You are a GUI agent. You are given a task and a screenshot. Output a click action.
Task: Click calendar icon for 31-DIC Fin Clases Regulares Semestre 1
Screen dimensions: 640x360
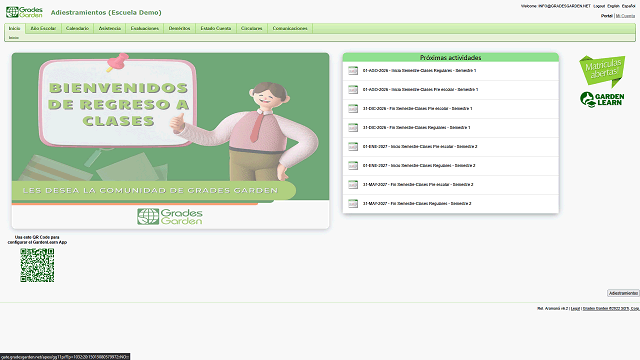pos(353,128)
